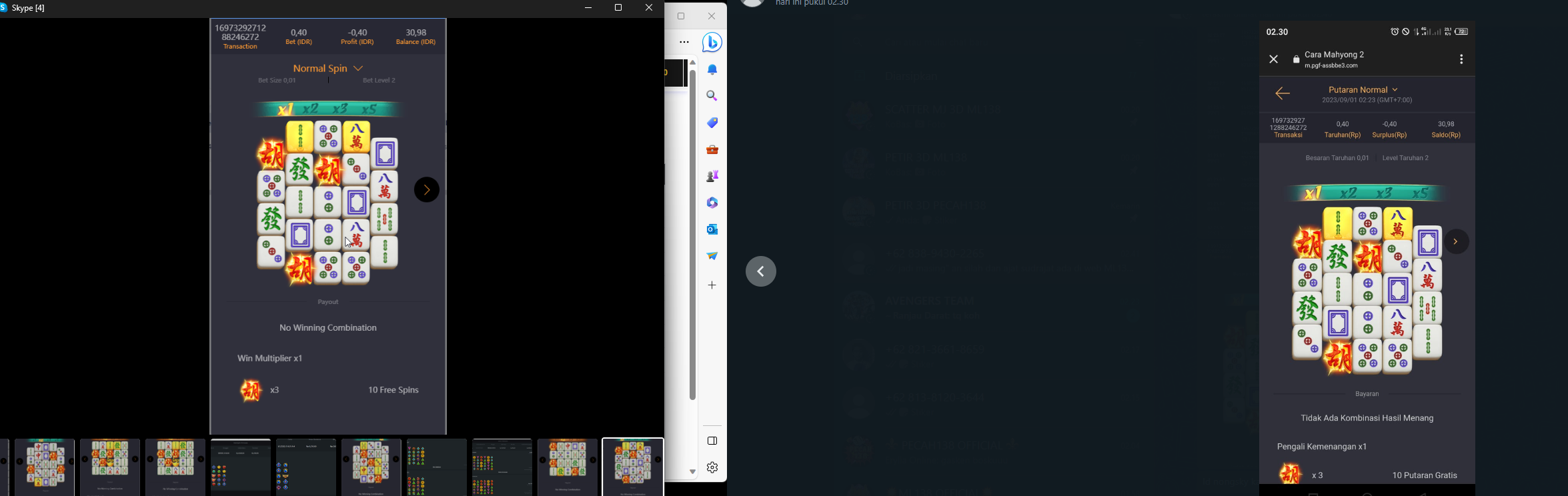The width and height of the screenshot is (1568, 496).
Task: Click the "Saldo(Rp)" label
Action: 1446,135
